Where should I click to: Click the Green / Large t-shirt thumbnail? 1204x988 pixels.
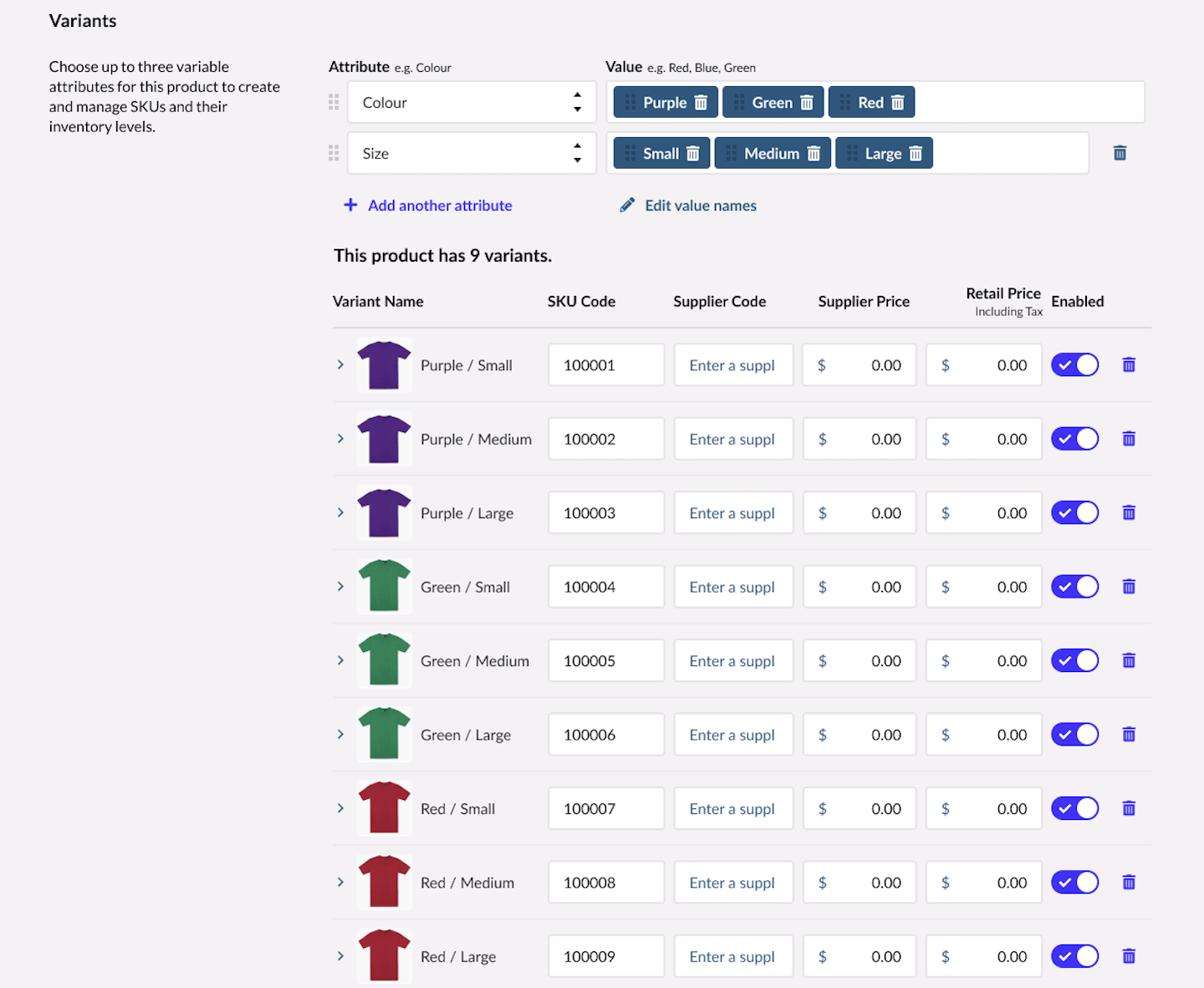[384, 734]
